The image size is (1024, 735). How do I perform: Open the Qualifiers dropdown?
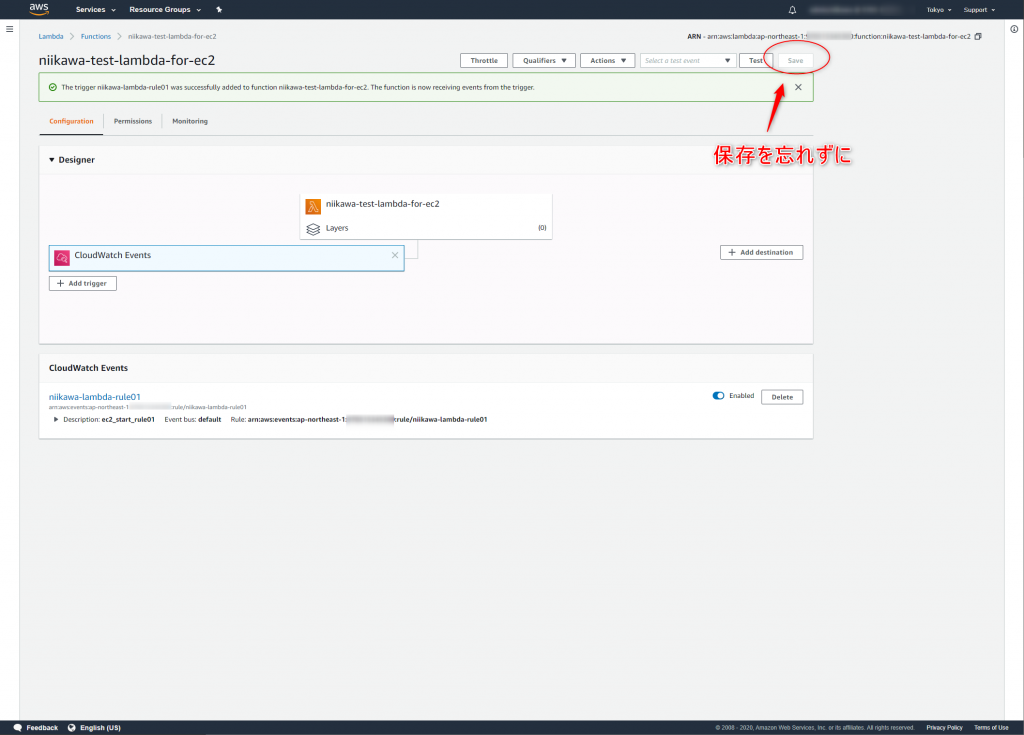544,61
